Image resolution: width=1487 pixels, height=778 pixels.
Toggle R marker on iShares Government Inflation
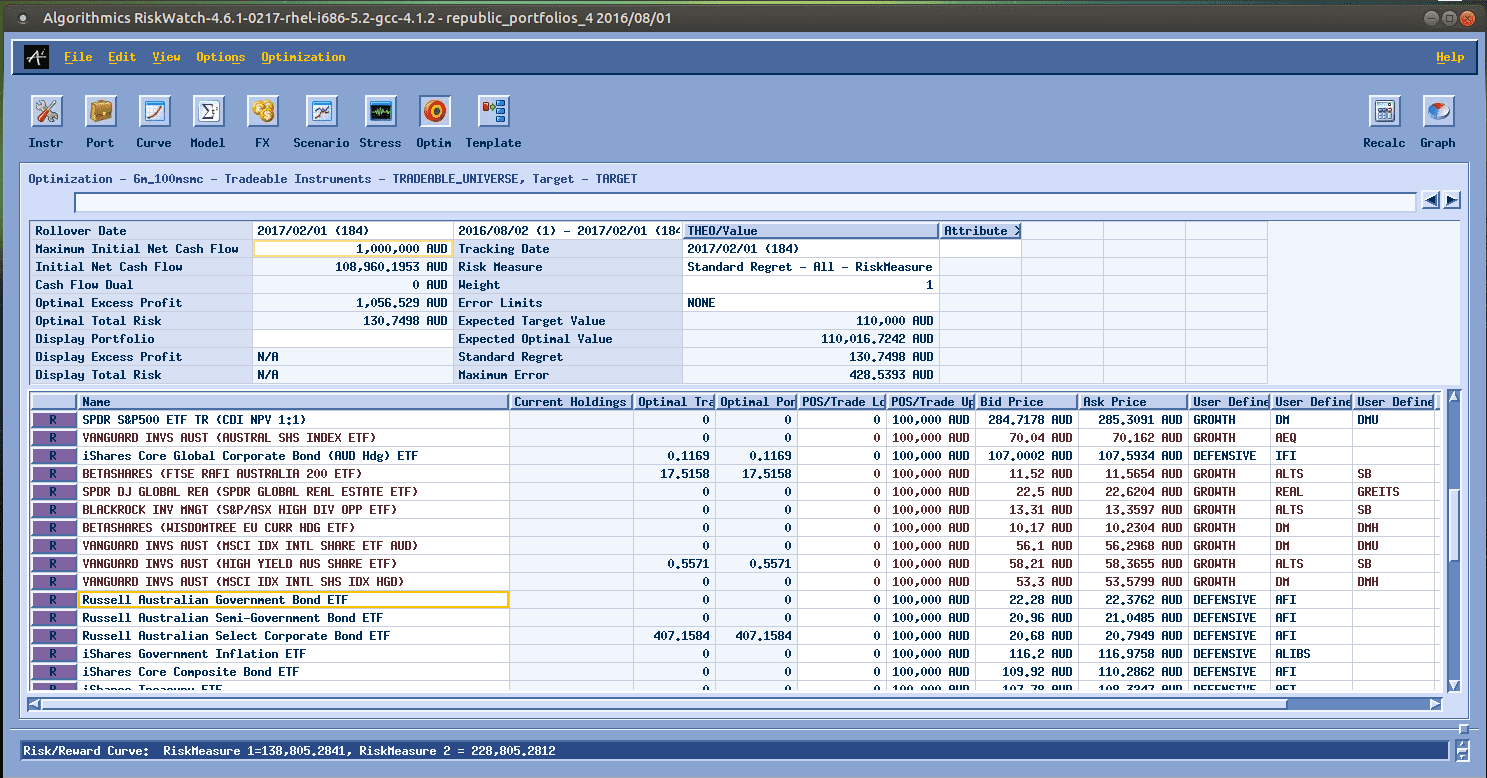[53, 654]
